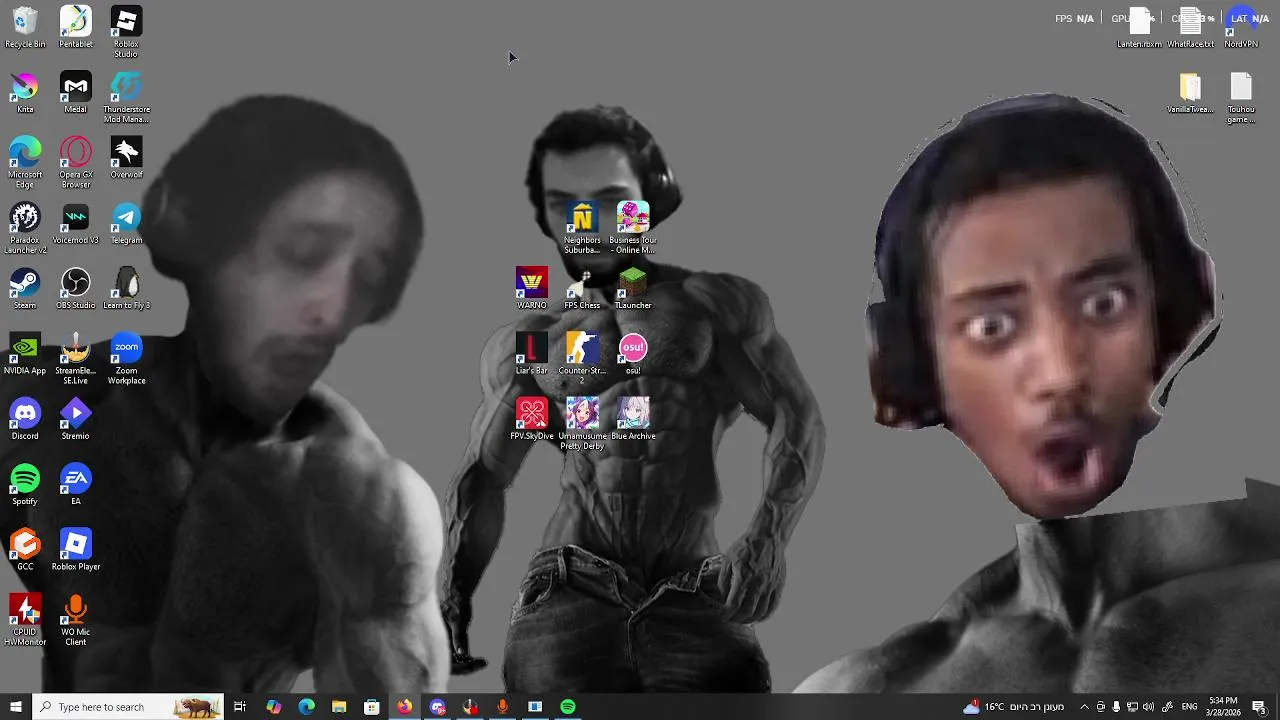Screen dimensions: 1280x720
Task: Open the Opera GX Browser shortcut
Action: (76, 163)
